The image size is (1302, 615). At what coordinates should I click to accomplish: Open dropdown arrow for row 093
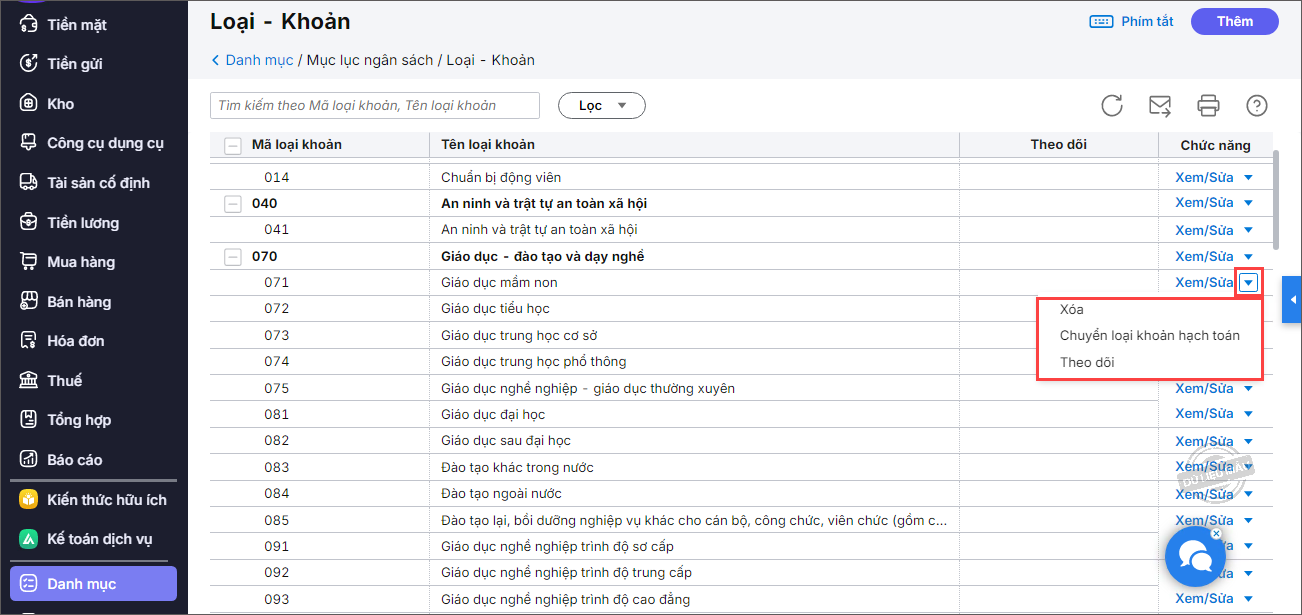point(1248,600)
